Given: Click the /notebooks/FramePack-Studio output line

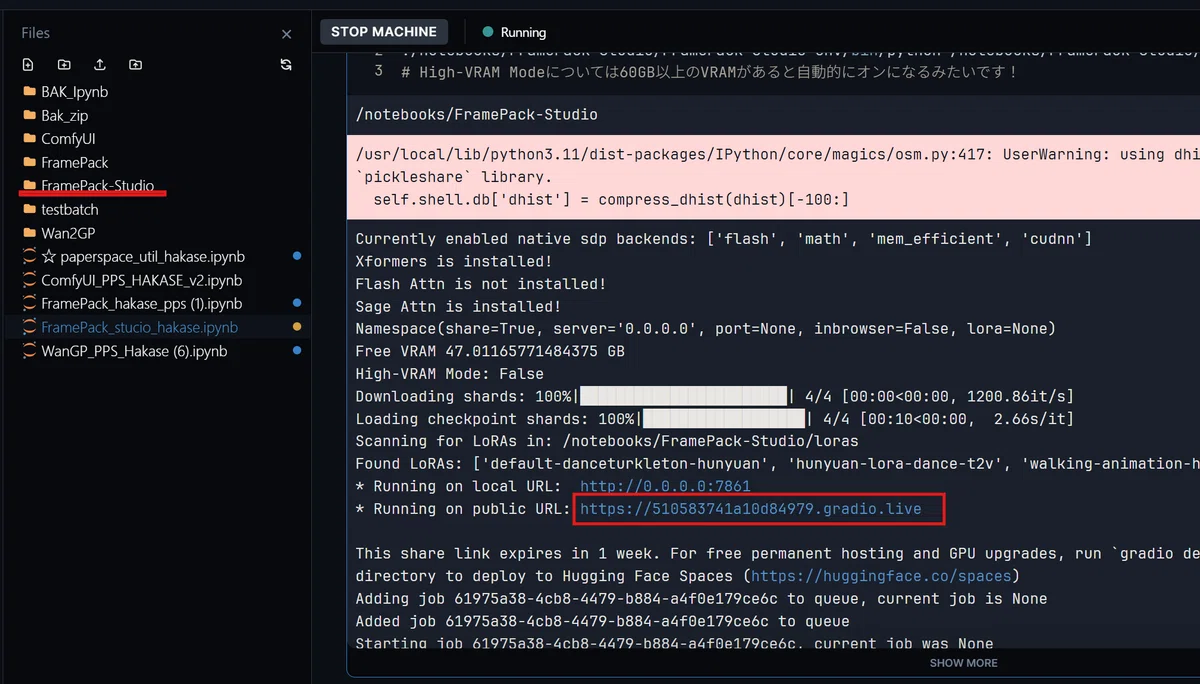Looking at the screenshot, I should pos(477,115).
